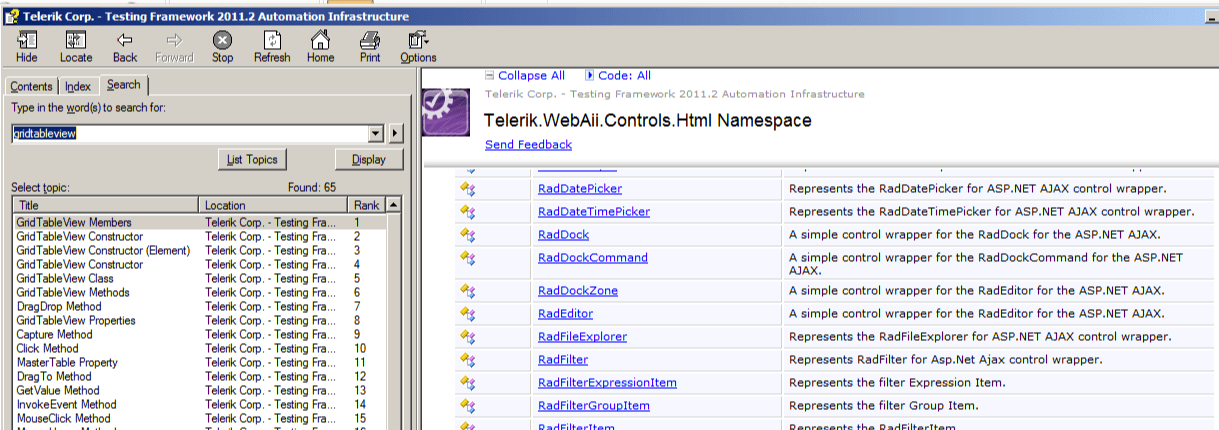Screen dimensions: 1219x430
Task: Click the Display button
Action: point(368,159)
